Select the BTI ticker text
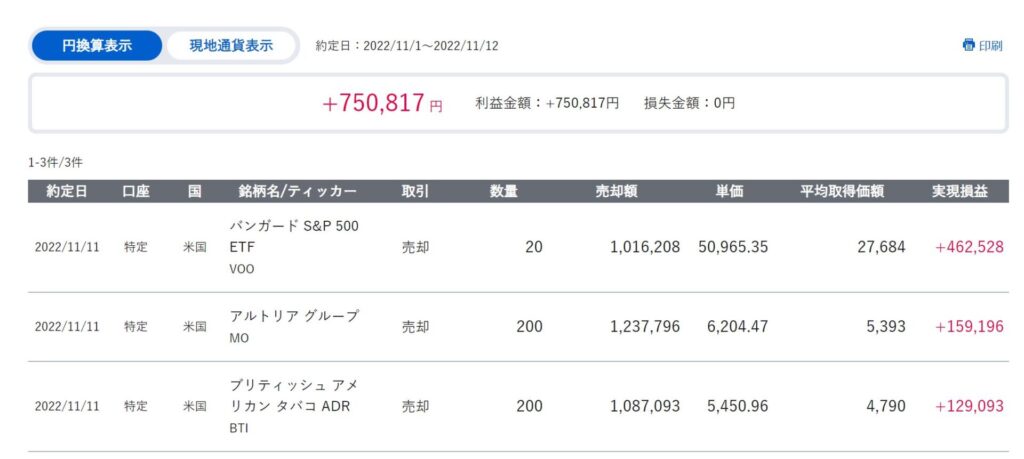The image size is (1024, 459). click(239, 429)
